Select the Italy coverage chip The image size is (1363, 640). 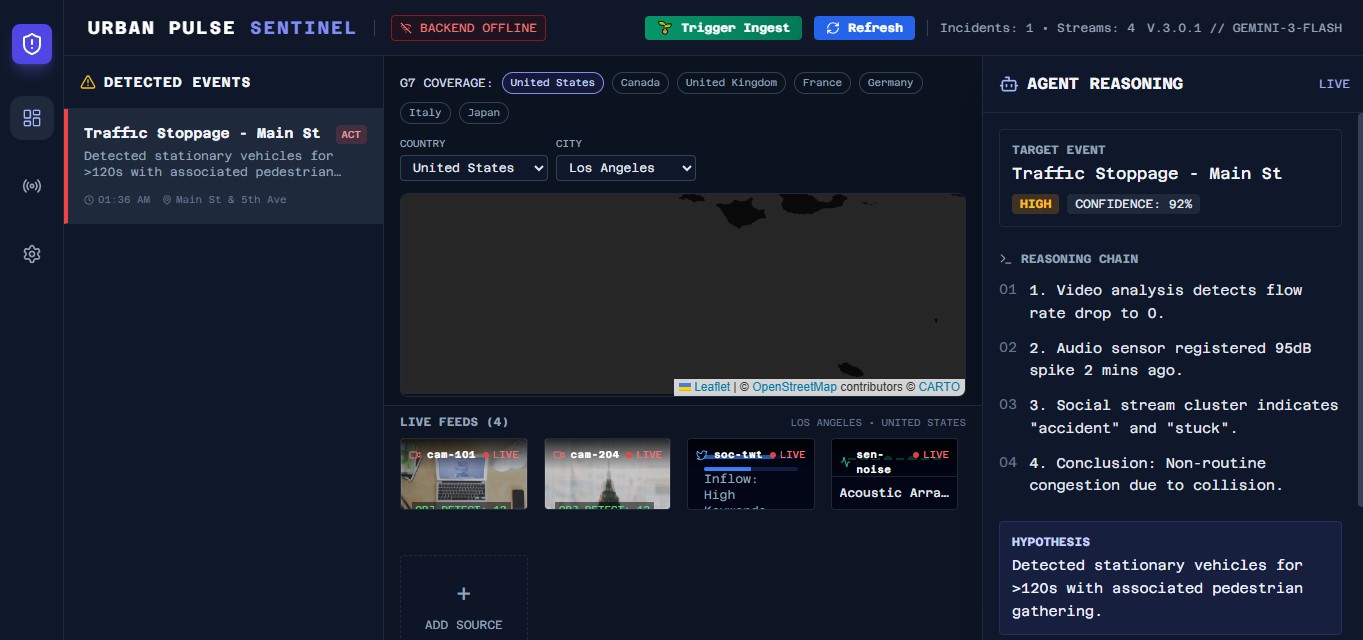tap(425, 113)
